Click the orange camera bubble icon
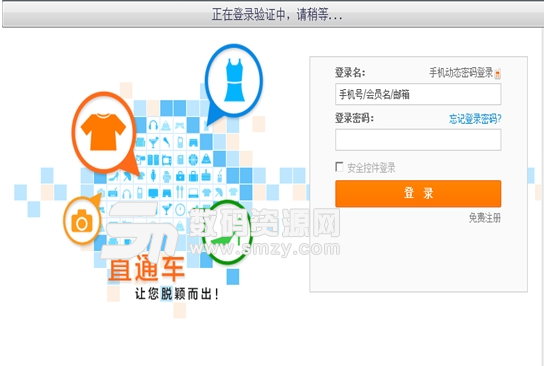The height and width of the screenshot is (366, 546). click(x=82, y=220)
